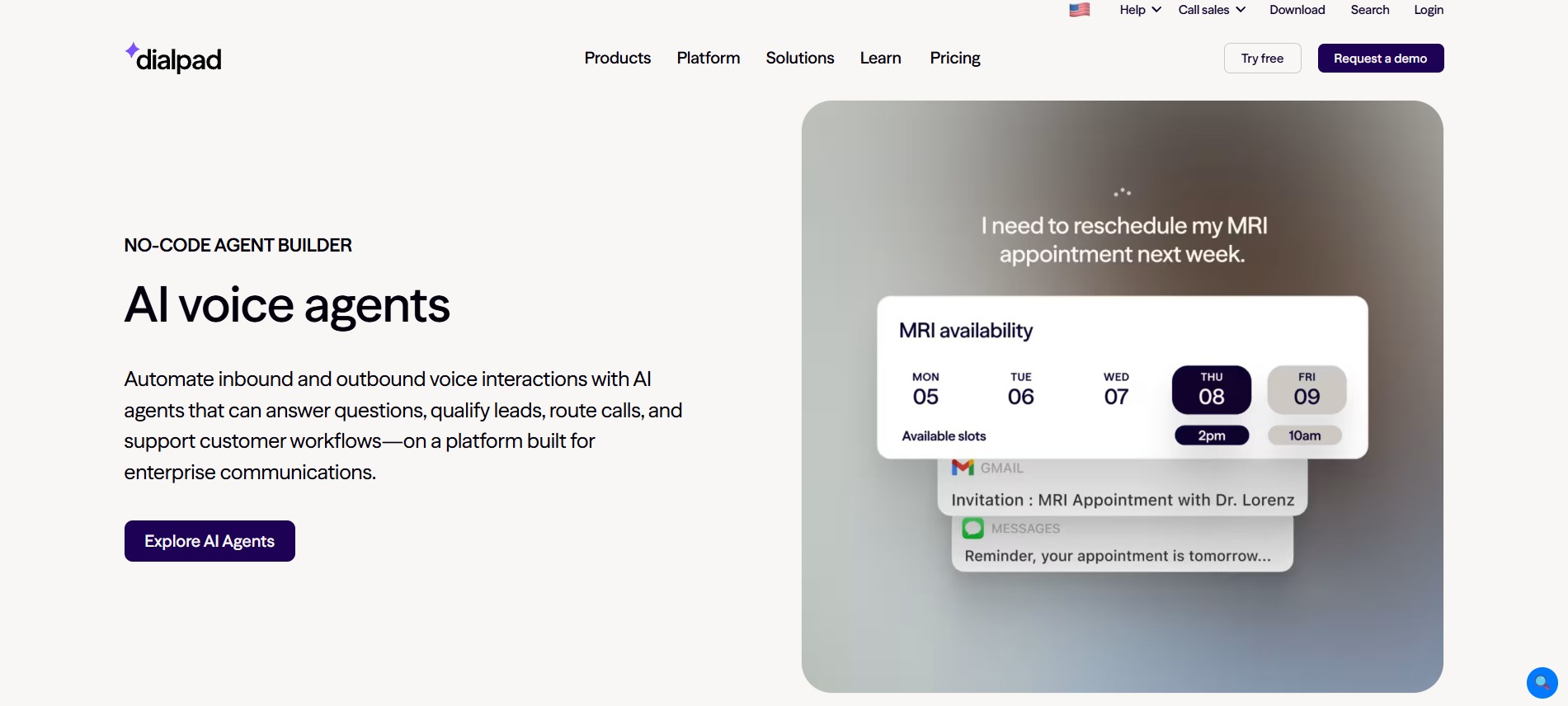Select the FRI 09 date tile
The height and width of the screenshot is (706, 1568).
[1307, 389]
